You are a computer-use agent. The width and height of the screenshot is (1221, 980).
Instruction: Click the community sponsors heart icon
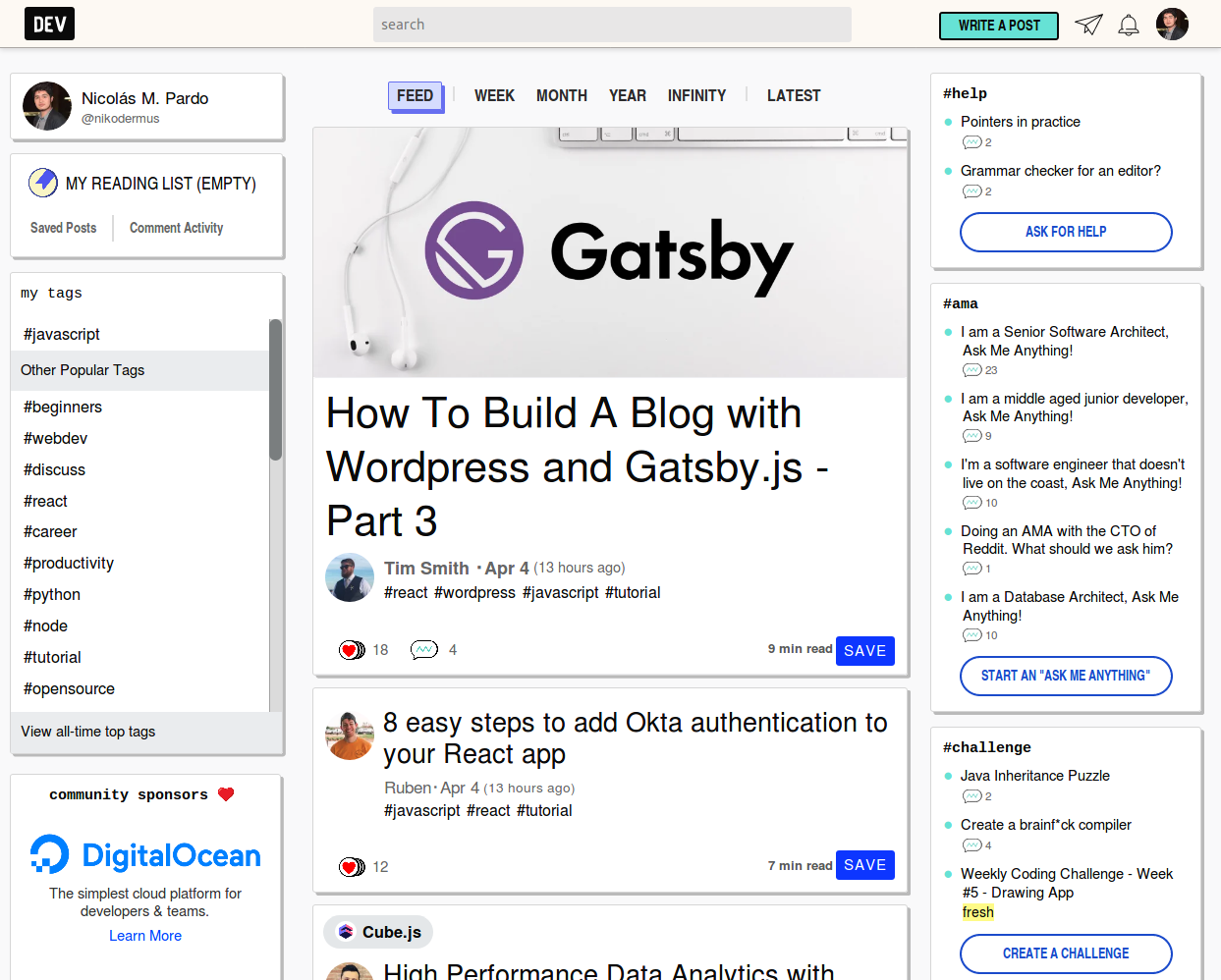(226, 794)
